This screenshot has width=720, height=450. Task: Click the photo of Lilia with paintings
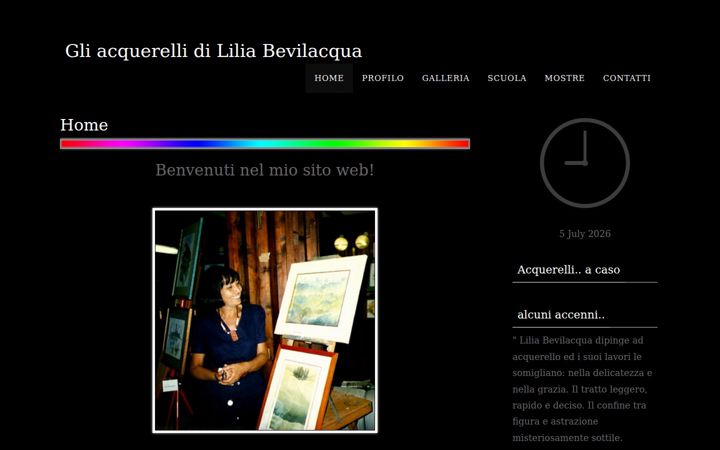[x=265, y=321]
